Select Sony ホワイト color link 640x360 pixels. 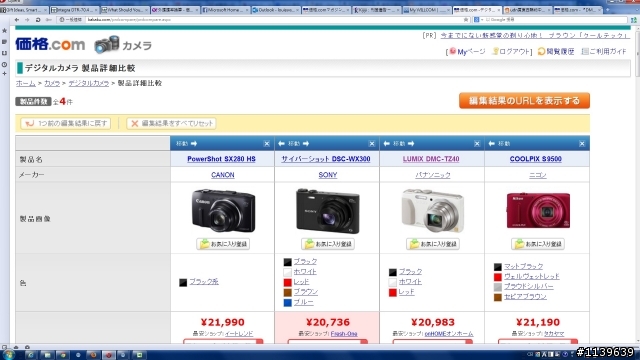click(x=305, y=272)
